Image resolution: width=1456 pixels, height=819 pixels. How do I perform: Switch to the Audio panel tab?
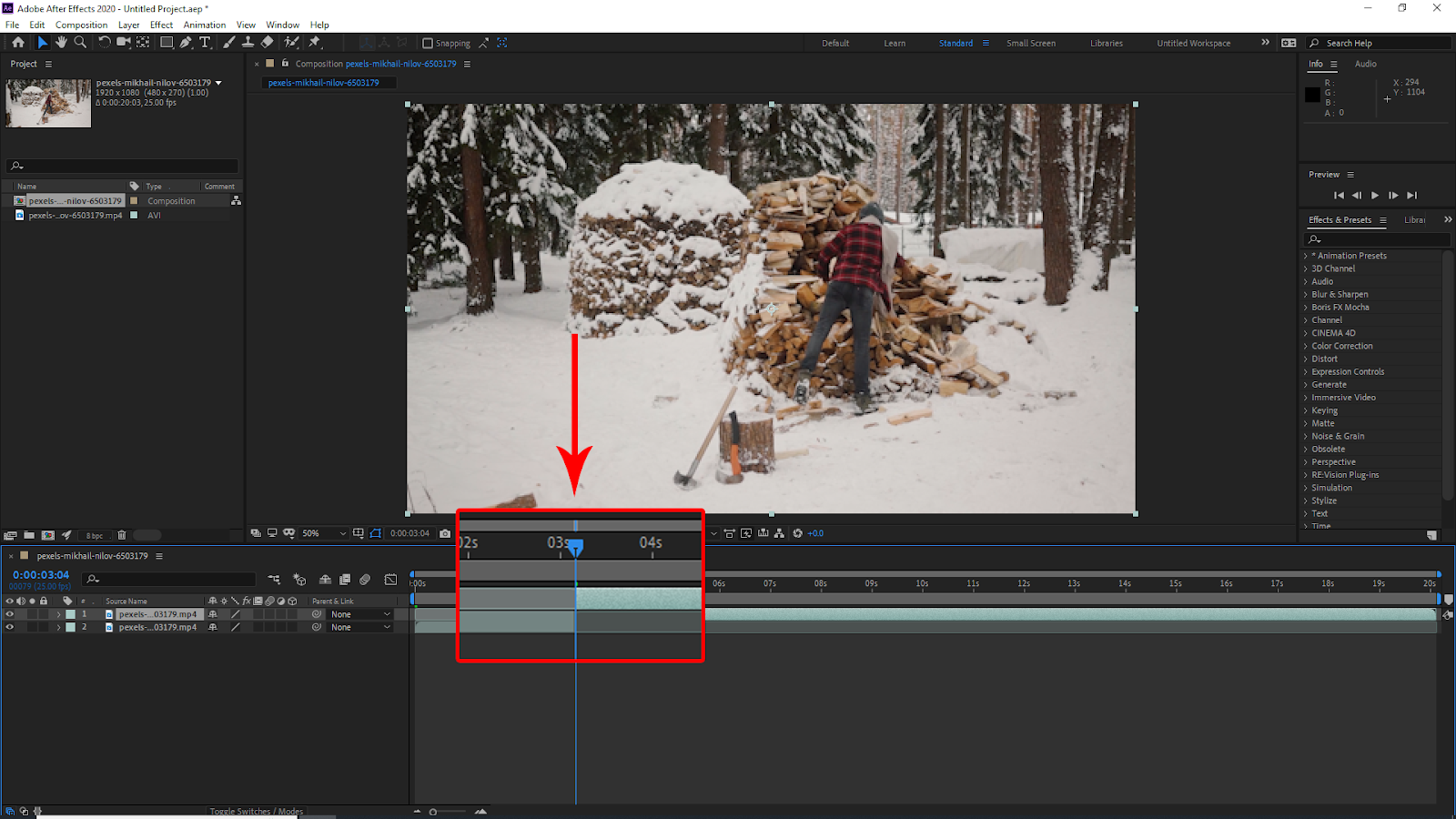[x=1365, y=64]
